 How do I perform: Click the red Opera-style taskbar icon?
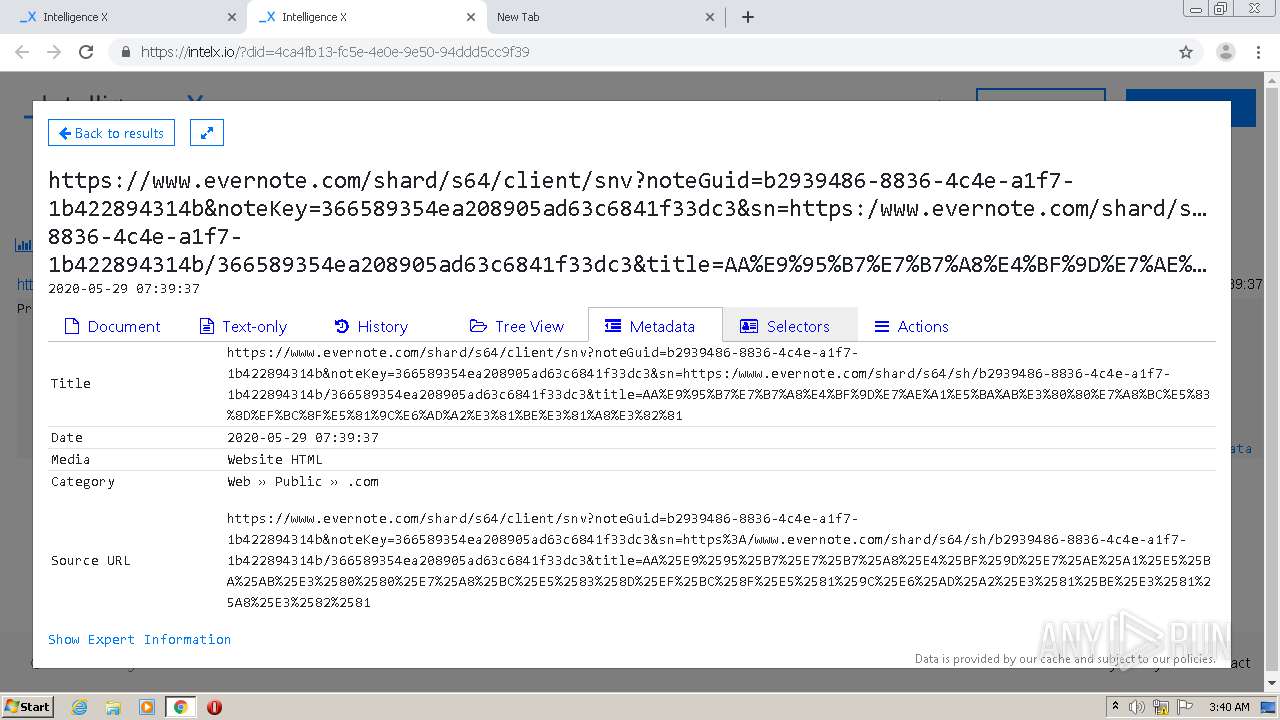tap(214, 707)
